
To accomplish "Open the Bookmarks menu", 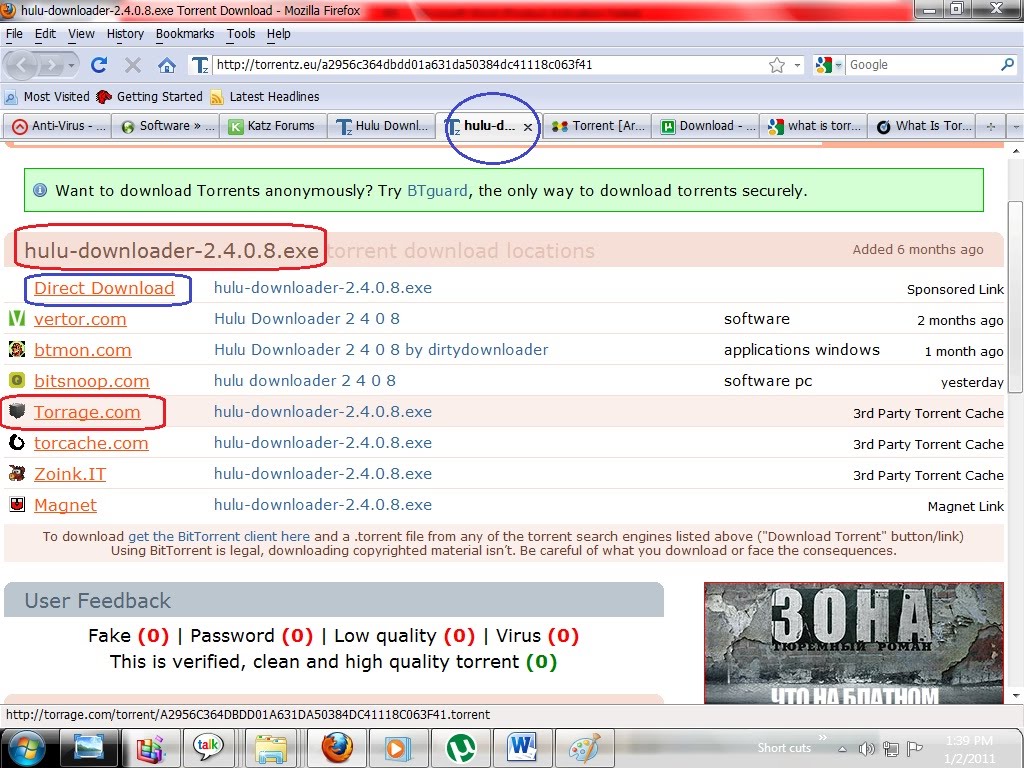I will click(x=185, y=33).
